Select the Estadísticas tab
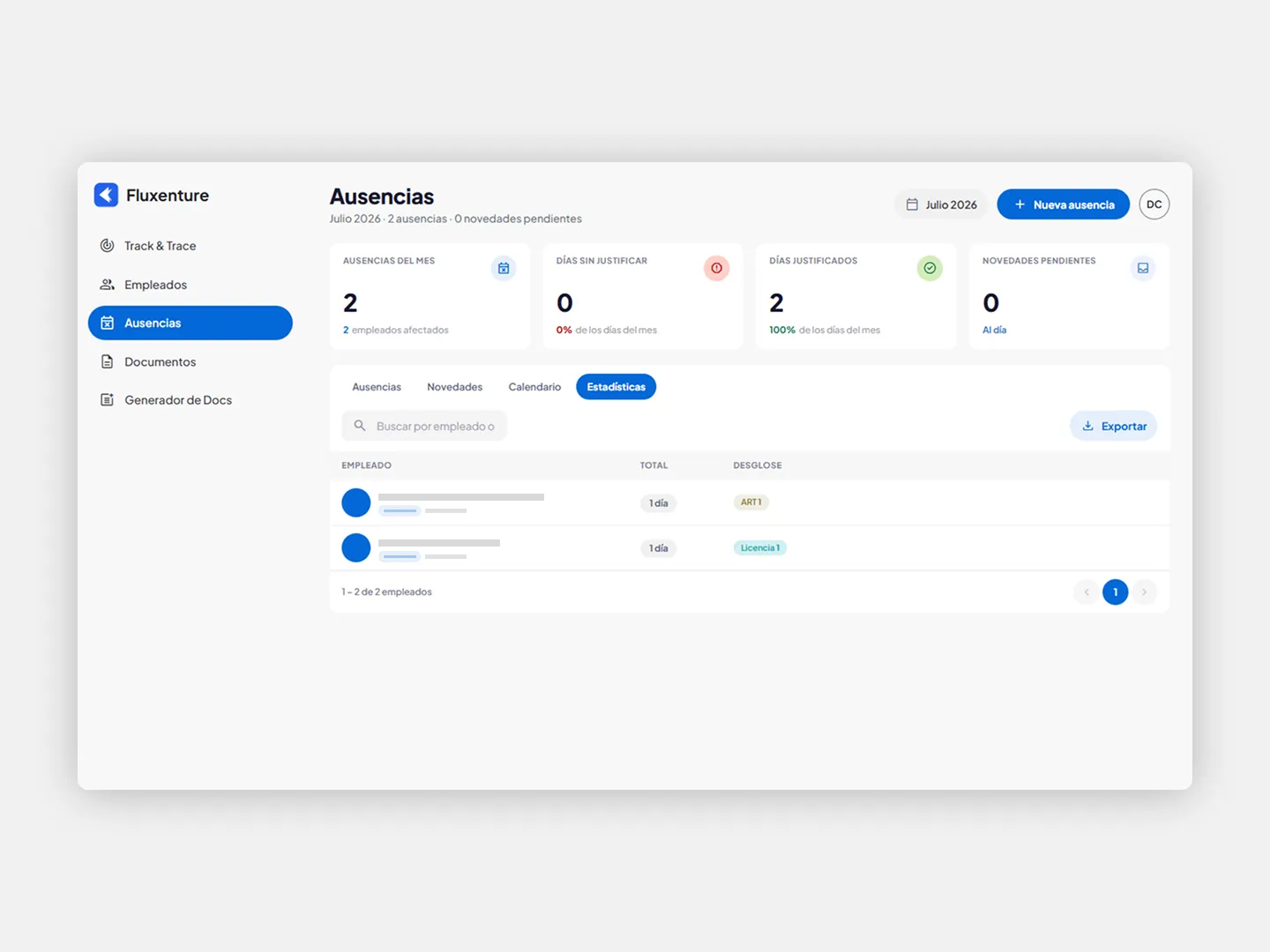The height and width of the screenshot is (952, 1270). coord(616,387)
